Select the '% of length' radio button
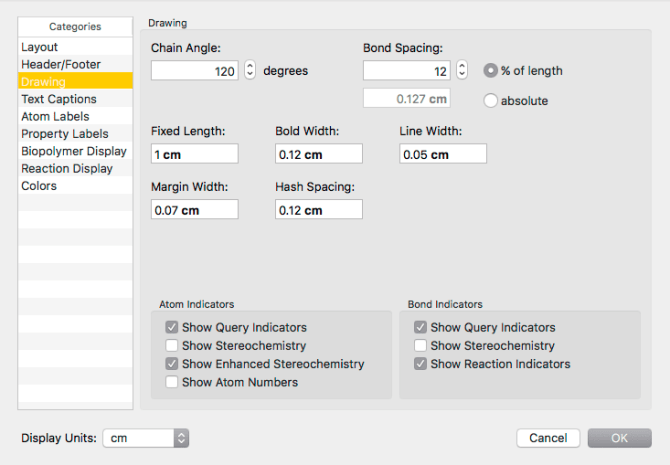The height and width of the screenshot is (465, 670). 491,71
